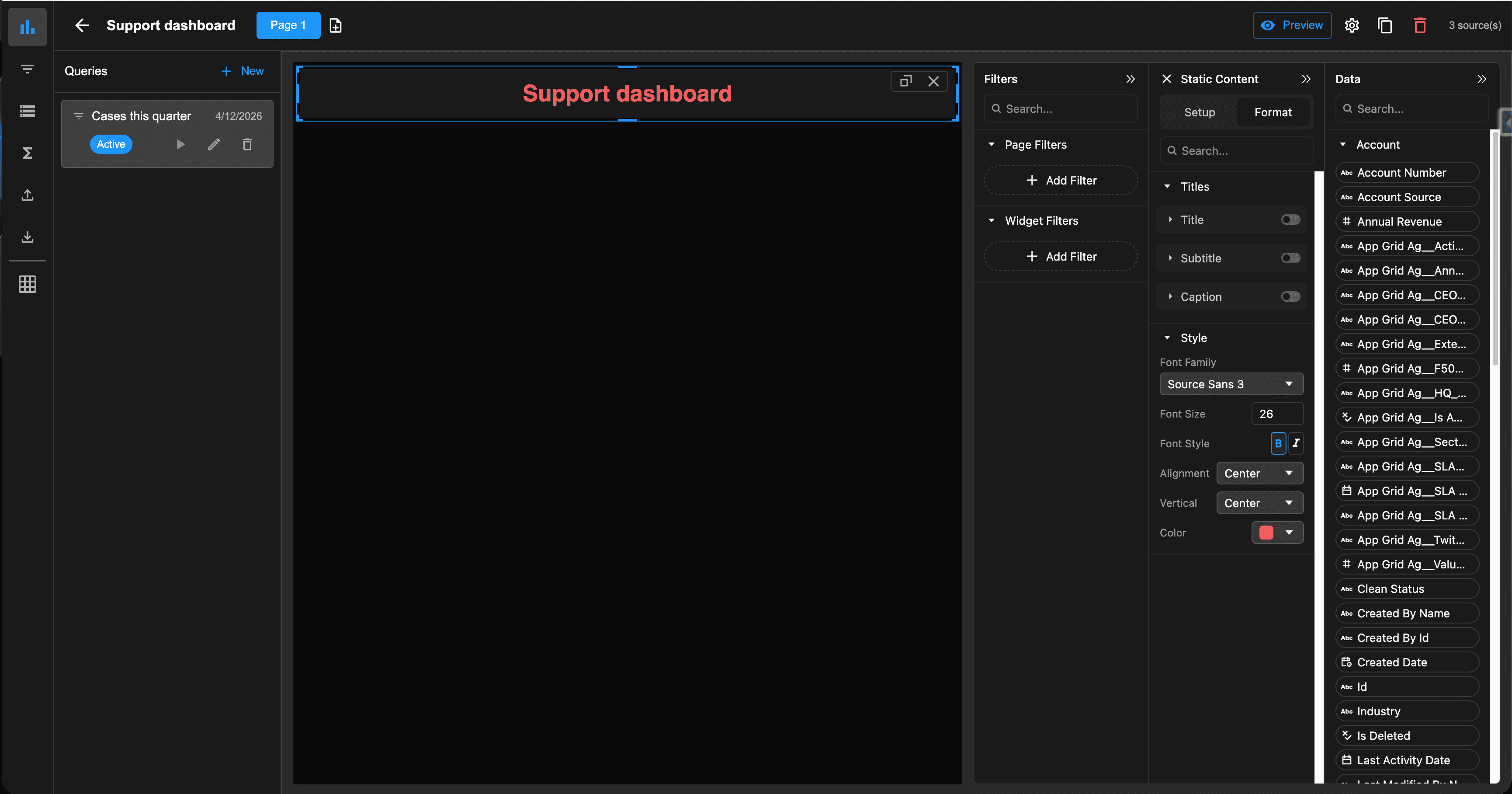Click the red delete dashboard icon
1512x794 pixels.
click(1419, 25)
